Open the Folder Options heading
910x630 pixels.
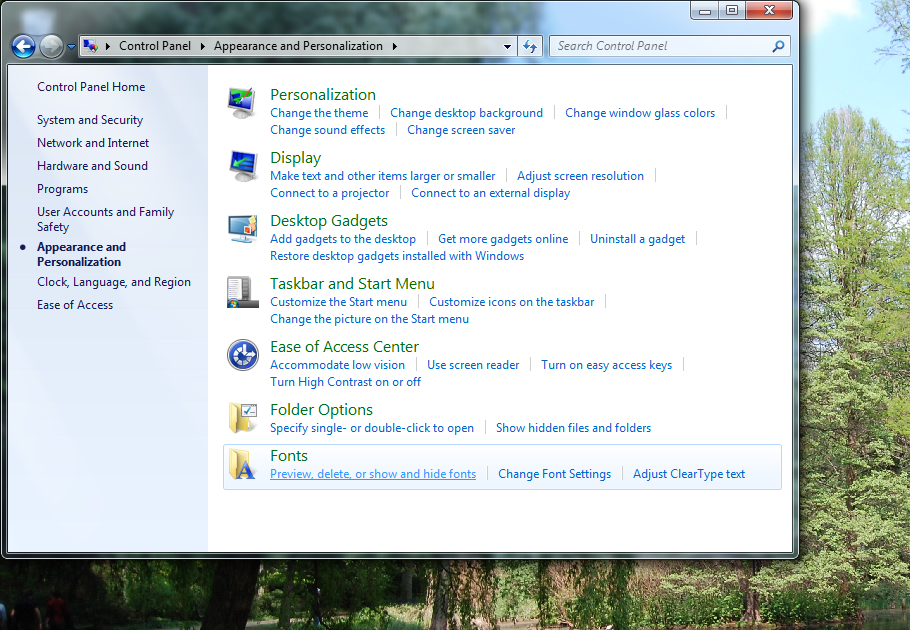321,410
